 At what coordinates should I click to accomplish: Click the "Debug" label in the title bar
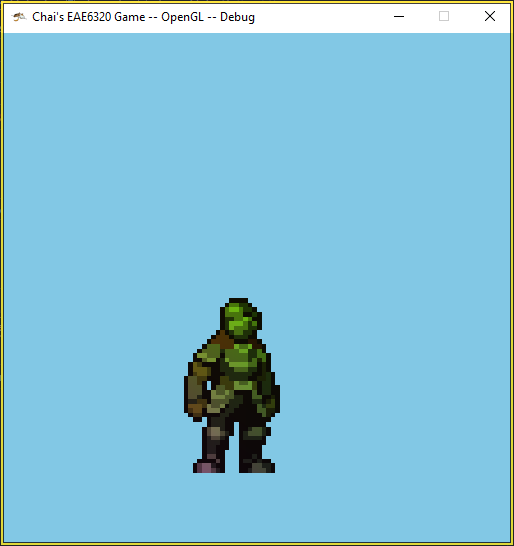[x=237, y=17]
